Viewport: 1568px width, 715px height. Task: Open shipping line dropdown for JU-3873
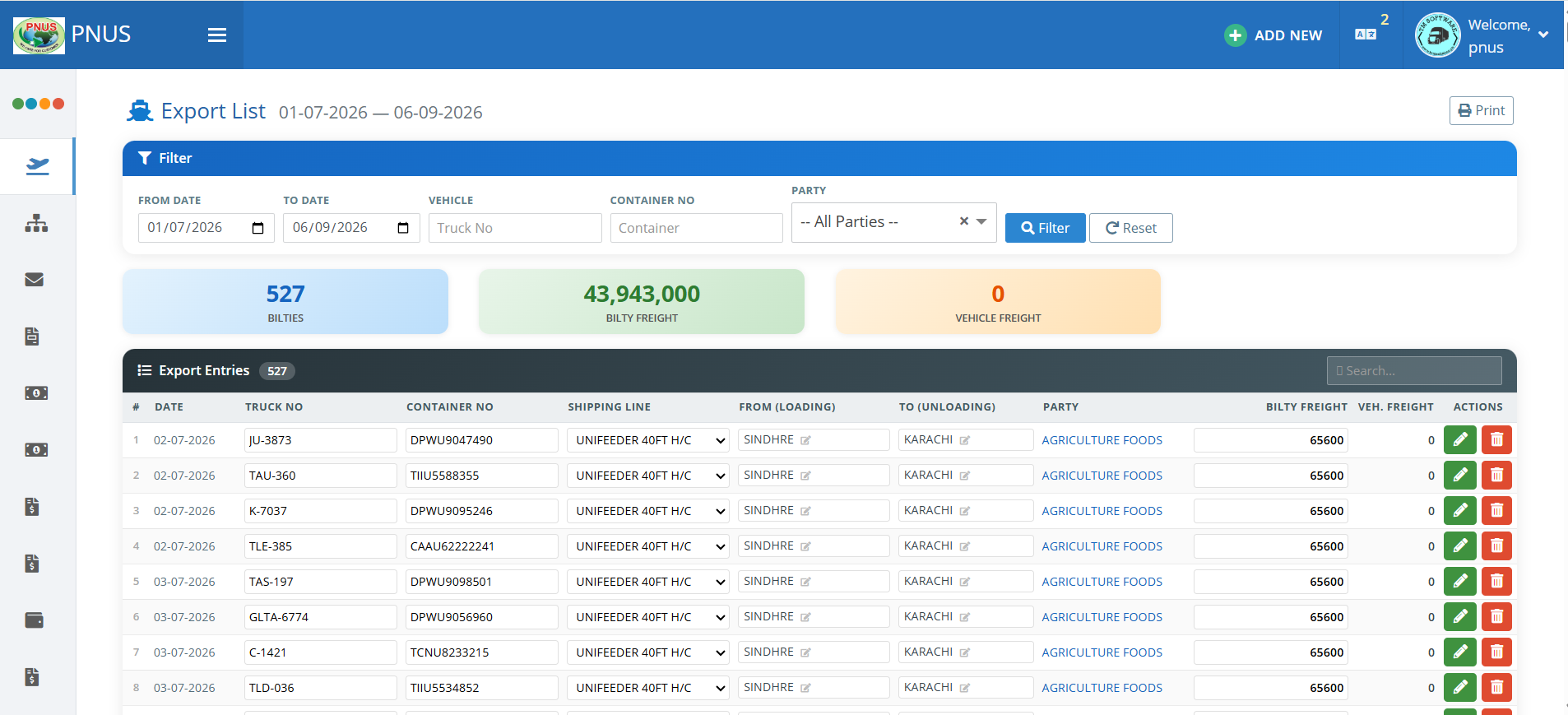tap(647, 440)
